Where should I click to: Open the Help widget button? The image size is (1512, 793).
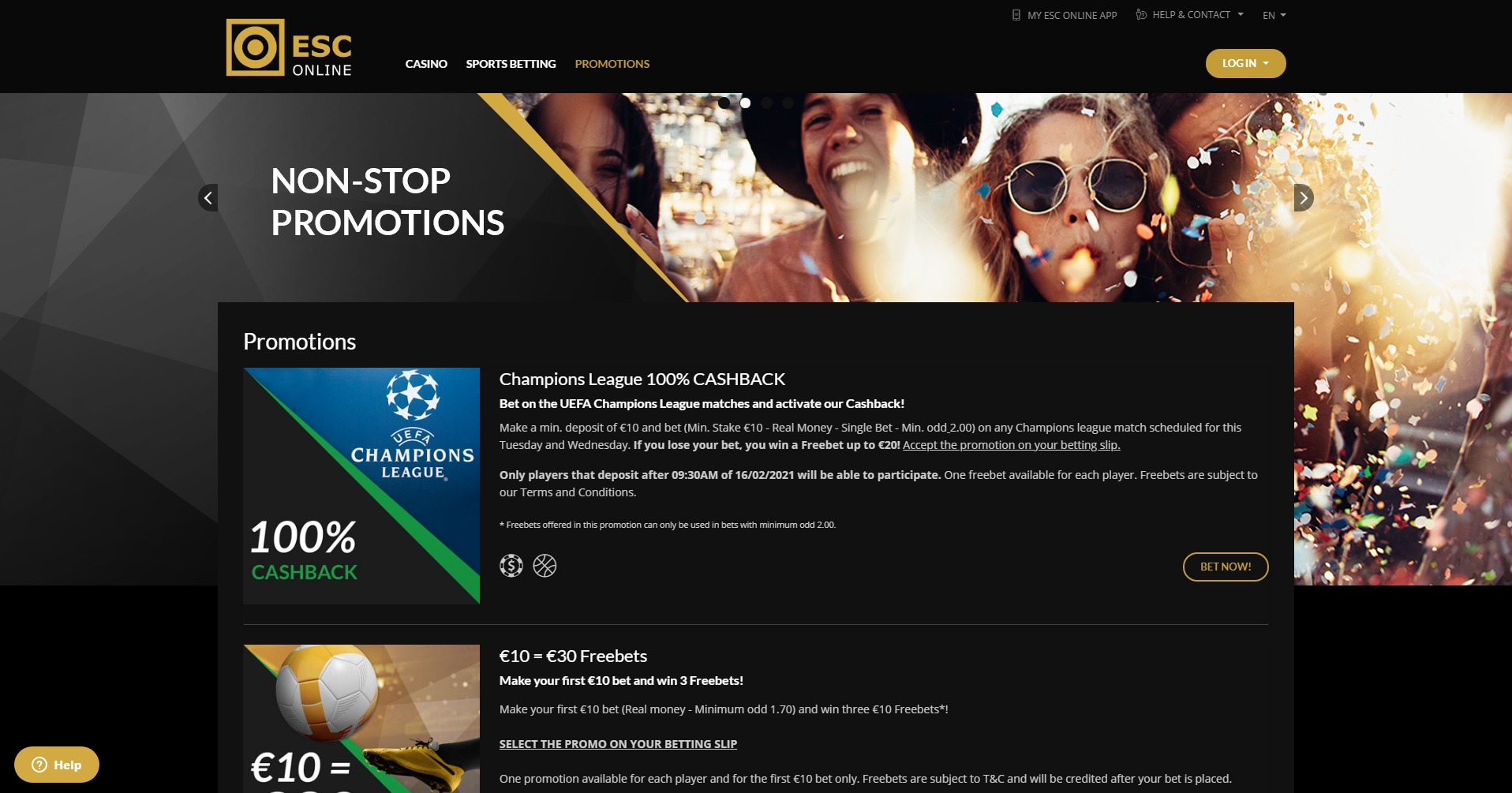57,765
